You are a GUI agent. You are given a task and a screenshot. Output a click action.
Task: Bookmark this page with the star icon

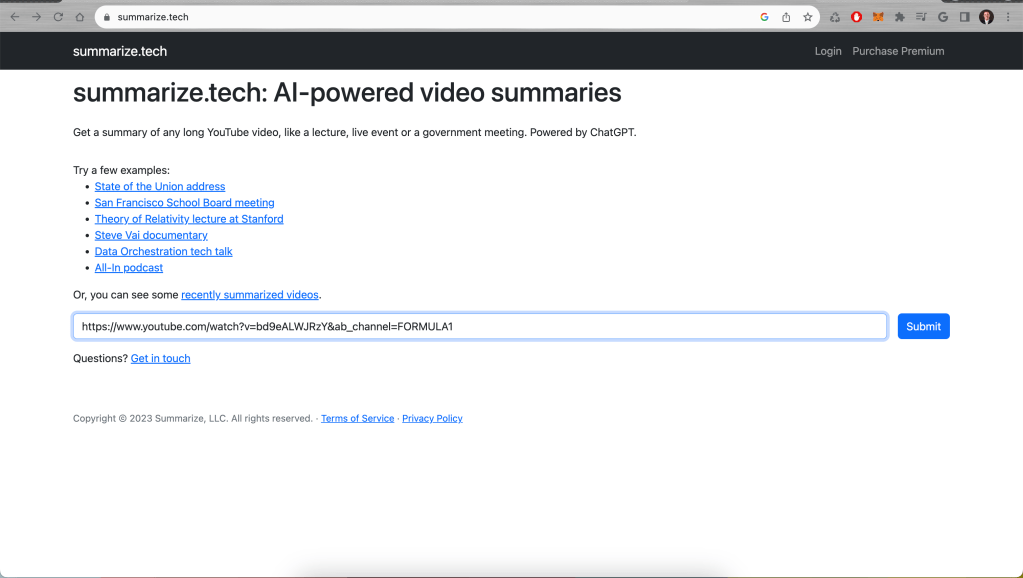click(807, 17)
